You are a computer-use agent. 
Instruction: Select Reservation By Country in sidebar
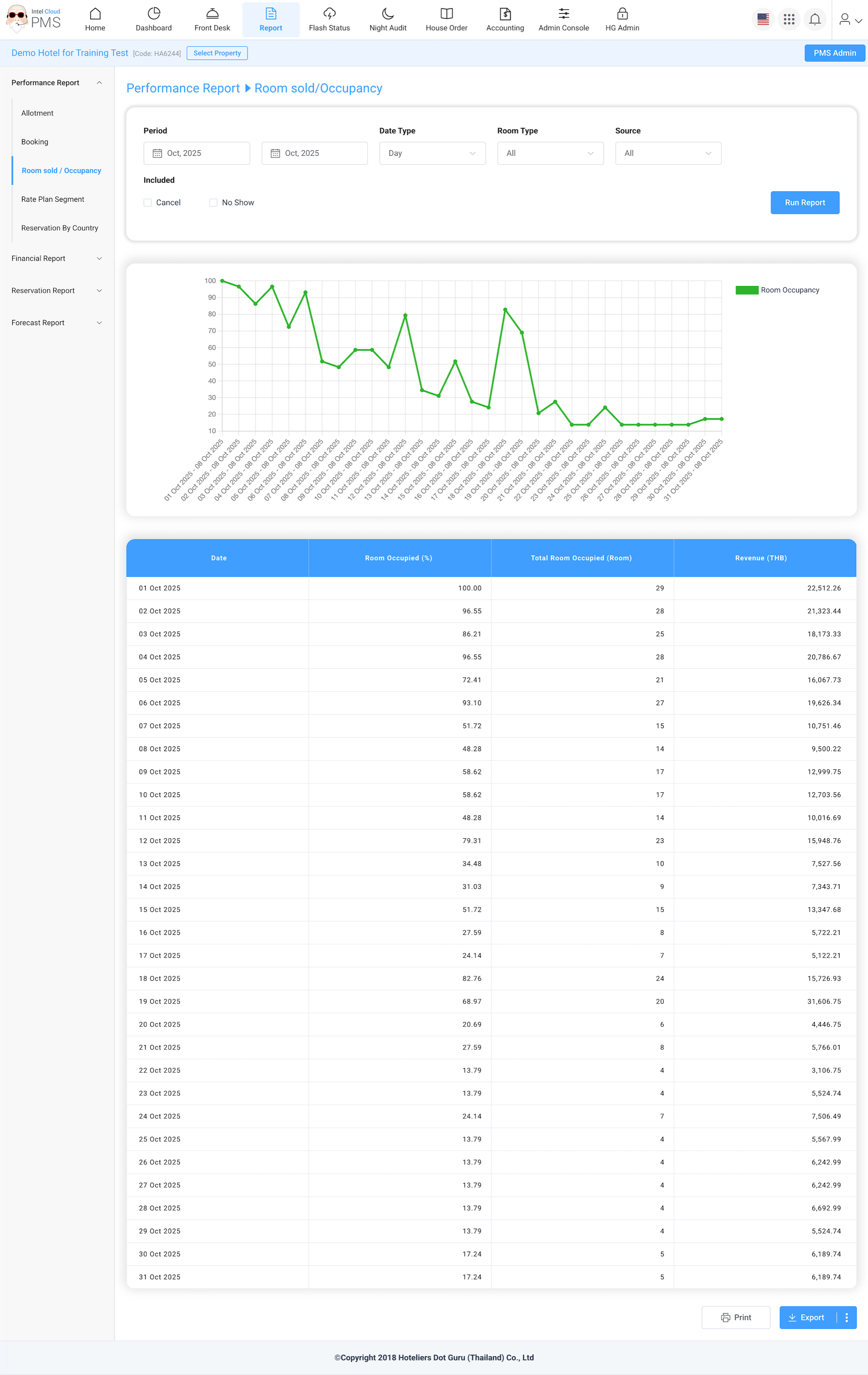(60, 228)
